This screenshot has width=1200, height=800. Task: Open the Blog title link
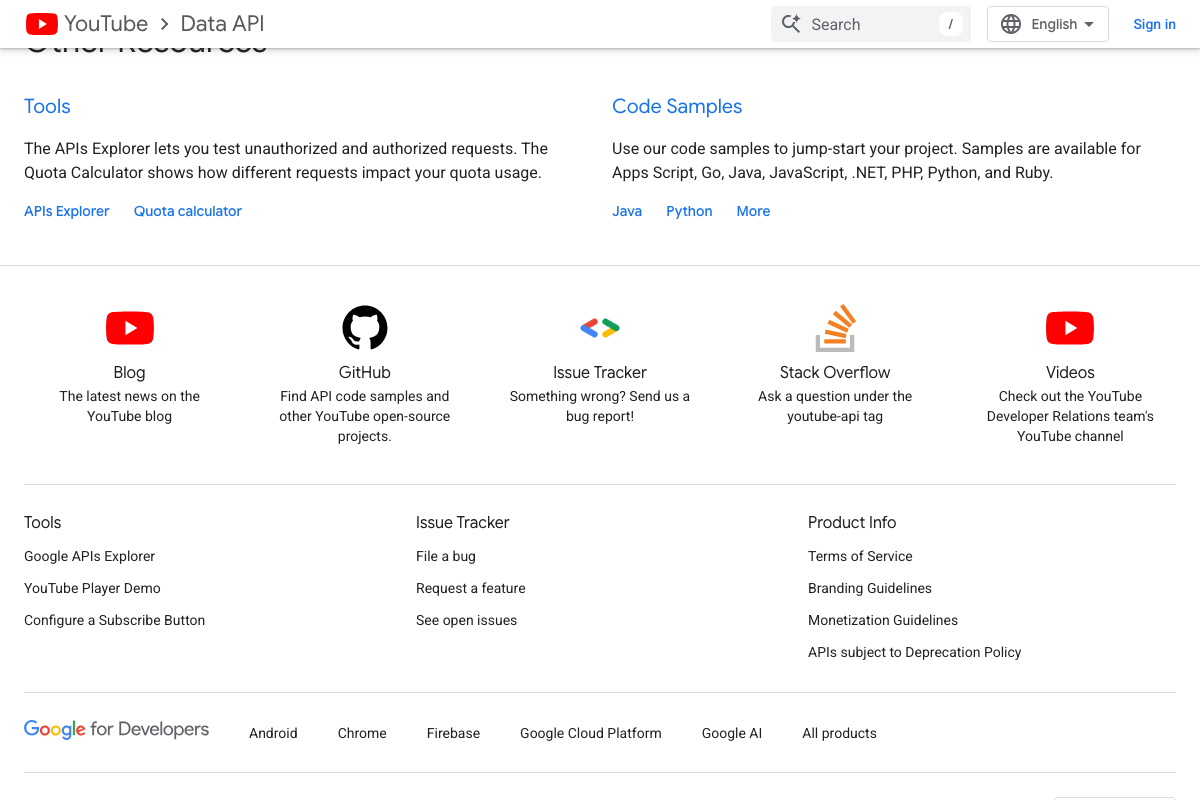click(x=129, y=372)
